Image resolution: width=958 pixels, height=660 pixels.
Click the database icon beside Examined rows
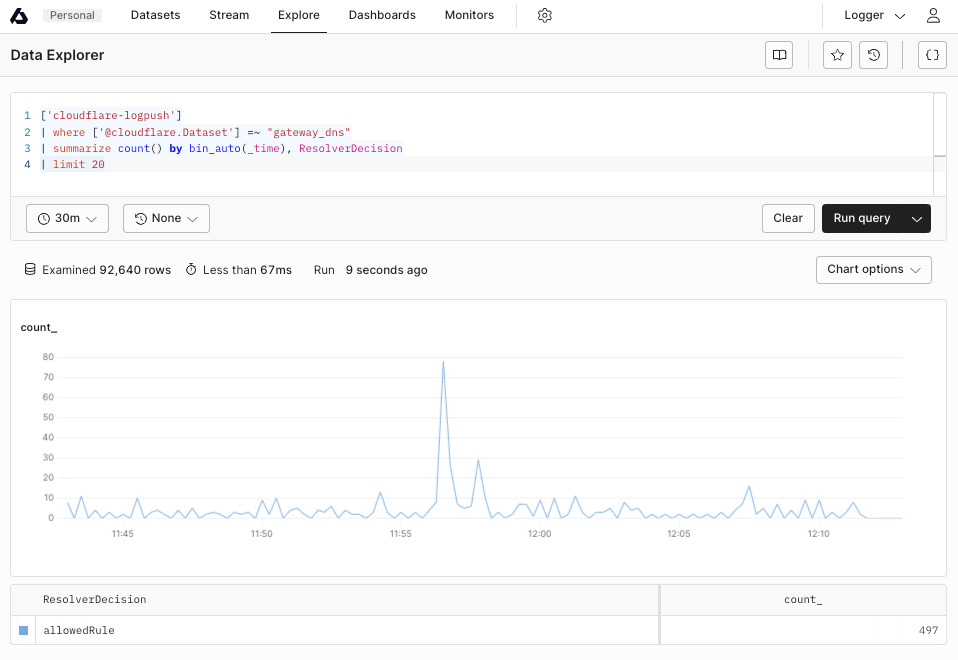(29, 269)
